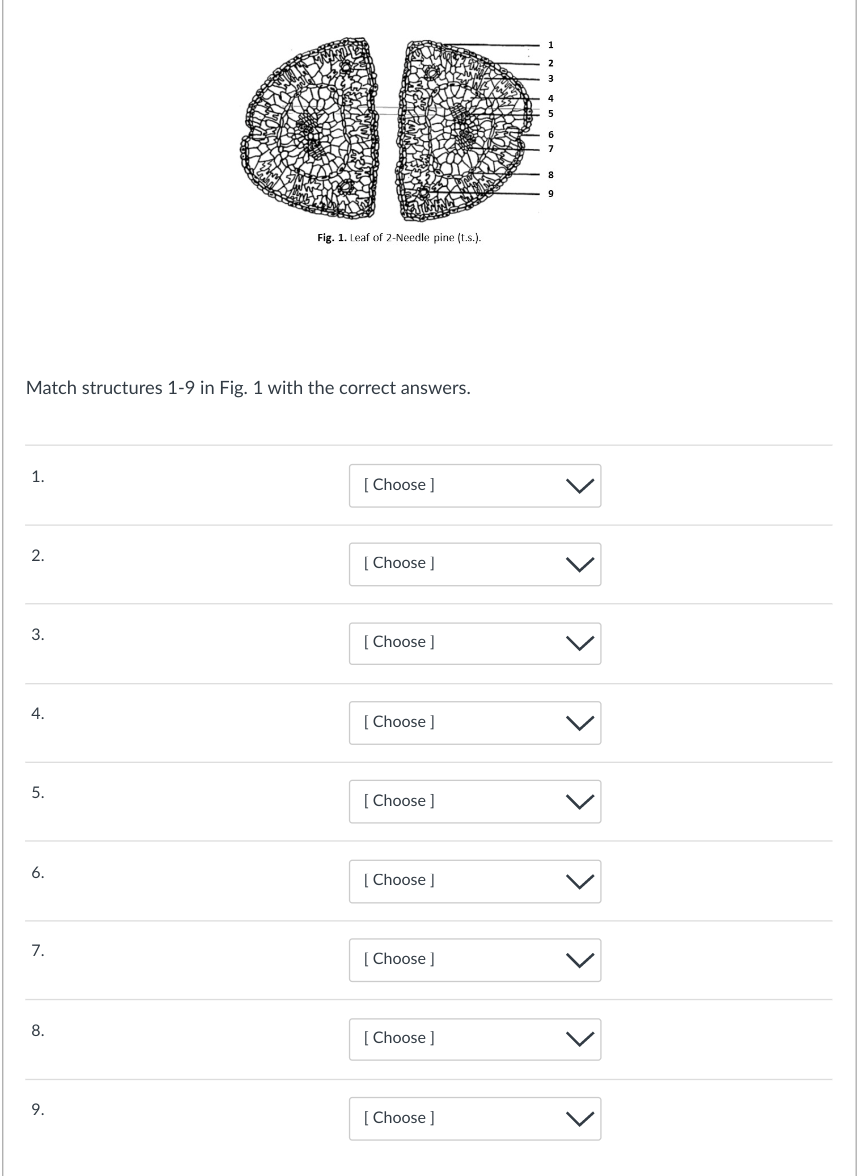Click the row number 7 on the left
The height and width of the screenshot is (1176, 867).
point(37,950)
